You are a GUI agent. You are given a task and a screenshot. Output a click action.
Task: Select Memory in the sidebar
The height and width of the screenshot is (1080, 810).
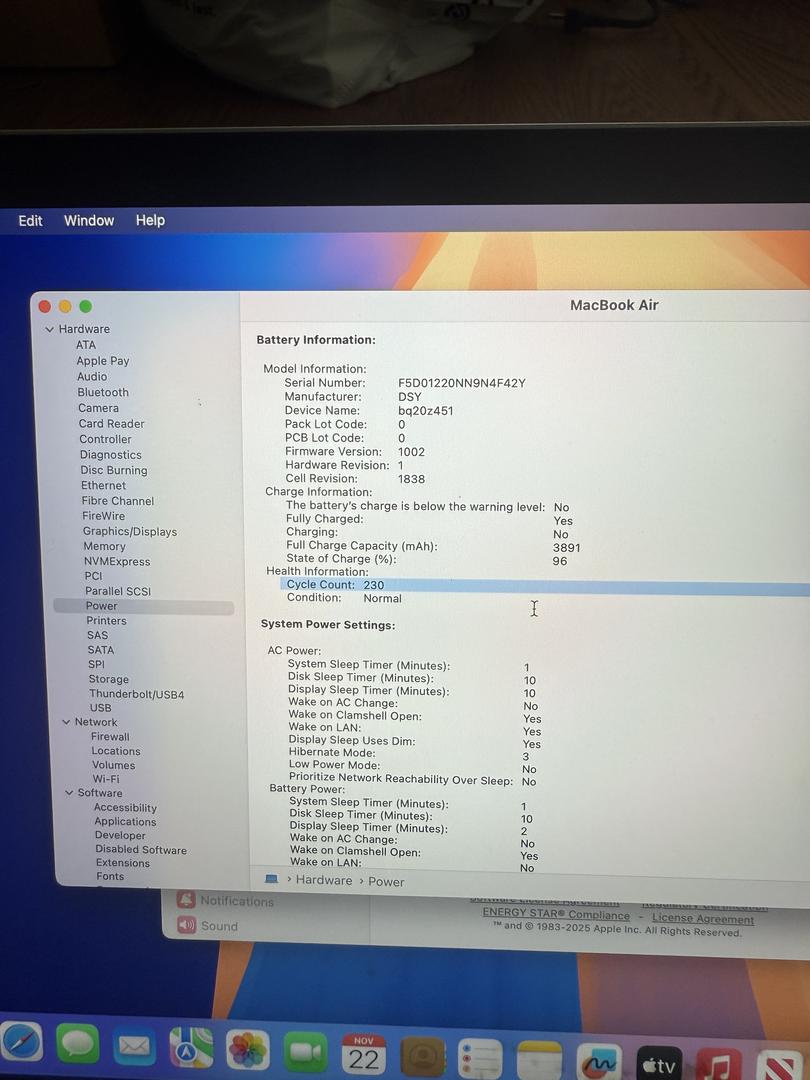point(104,546)
